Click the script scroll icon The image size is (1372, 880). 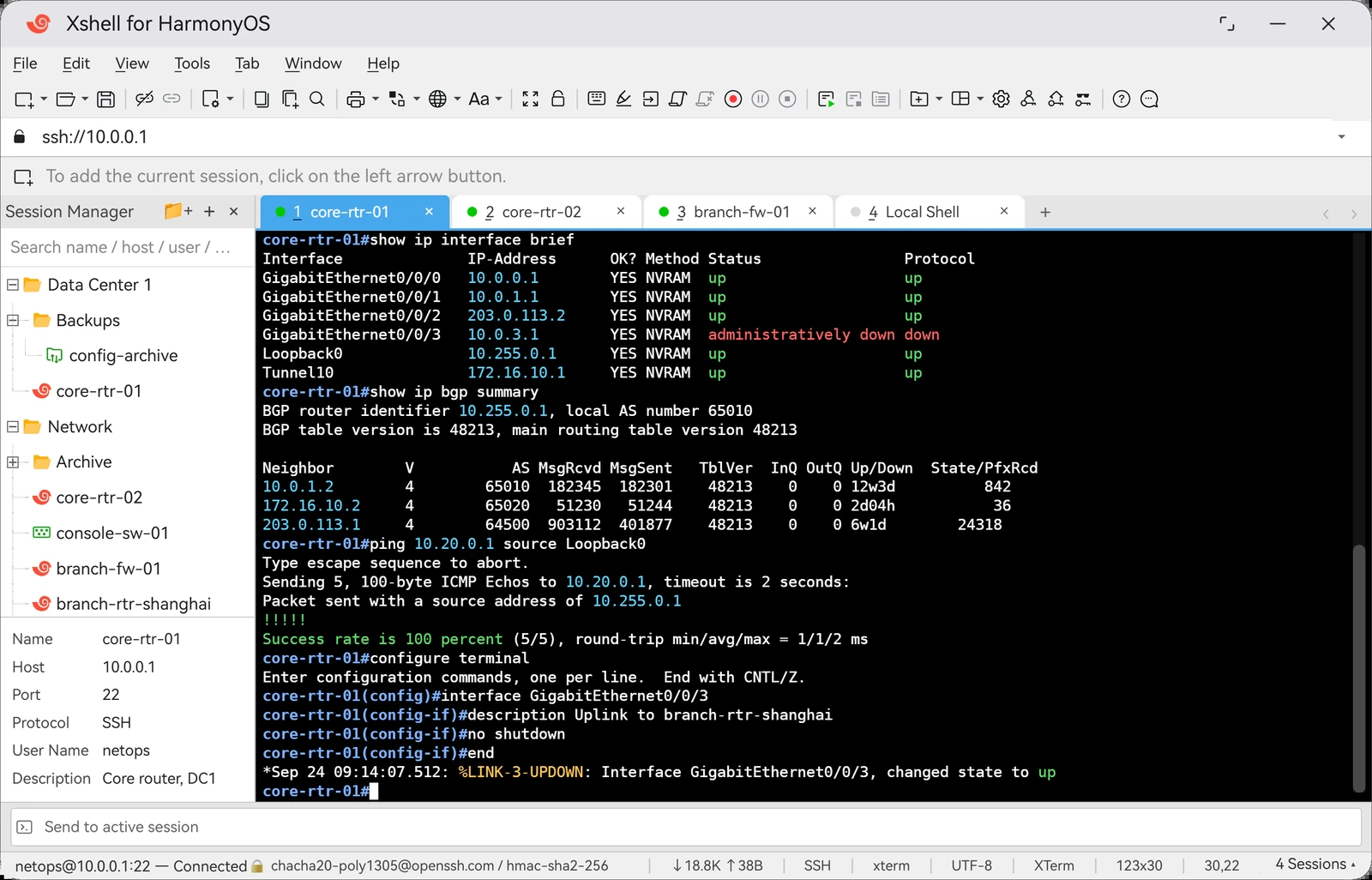(x=677, y=99)
